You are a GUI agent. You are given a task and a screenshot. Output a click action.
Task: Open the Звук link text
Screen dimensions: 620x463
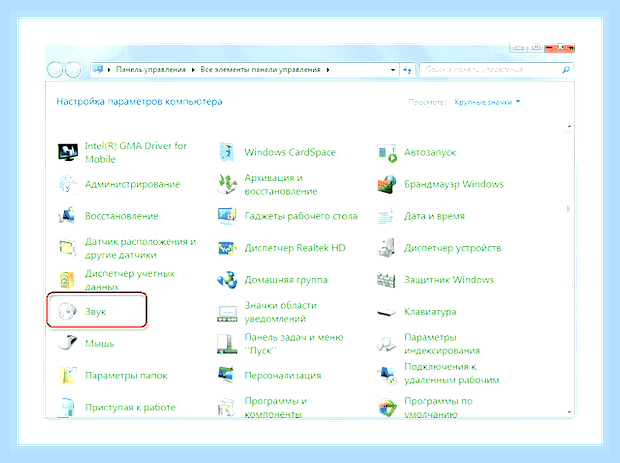point(96,312)
